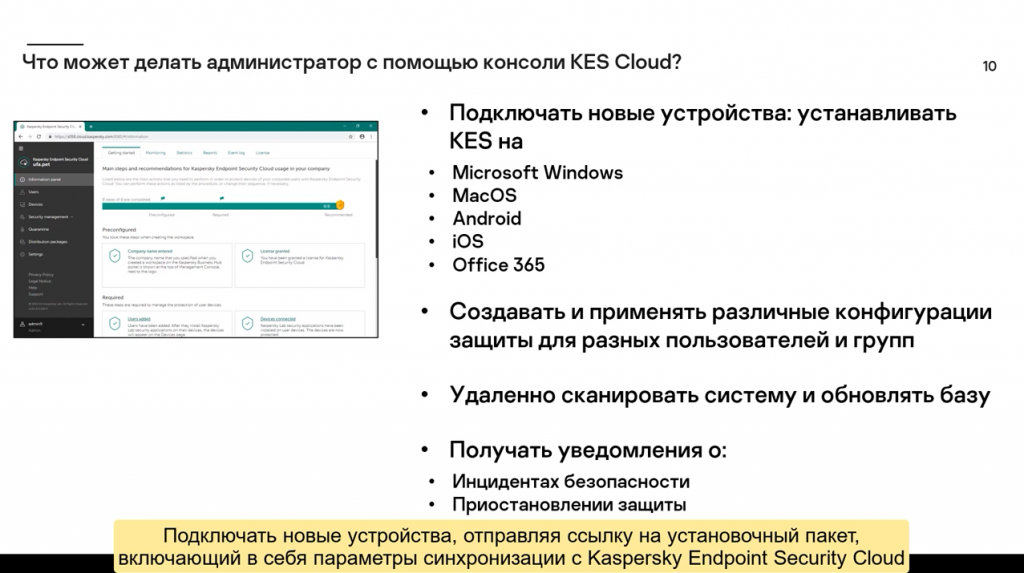Select Information panel in the sidebar
Viewport: 1024px width, 573px height.
[x=44, y=180]
